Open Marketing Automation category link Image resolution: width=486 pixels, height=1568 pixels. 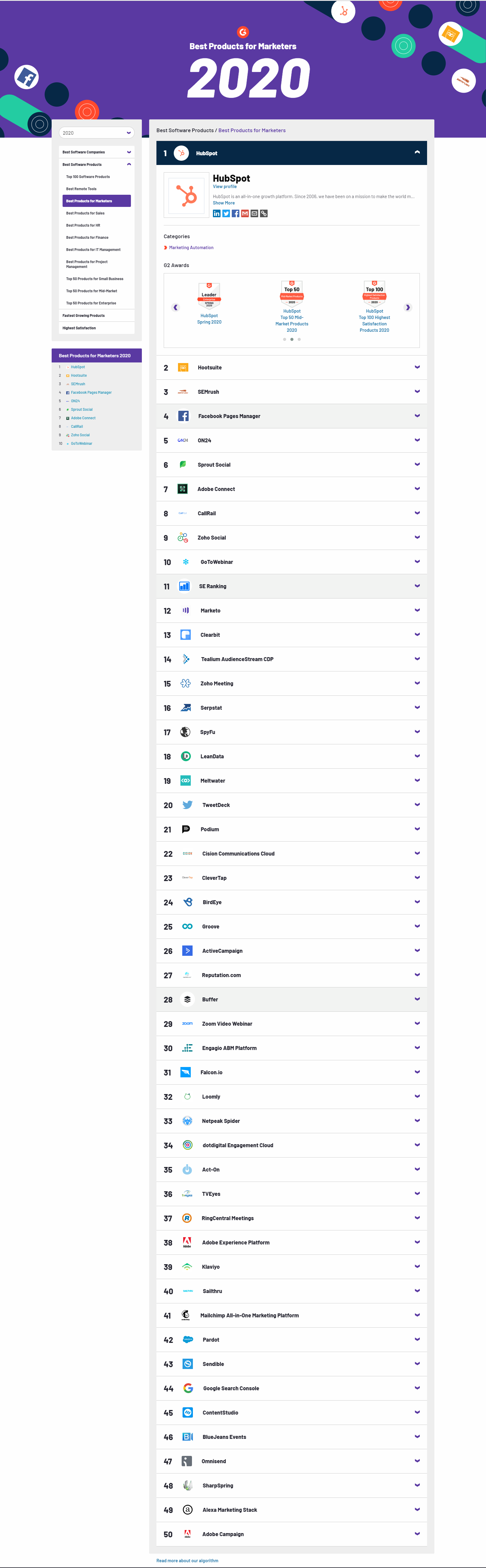click(191, 248)
